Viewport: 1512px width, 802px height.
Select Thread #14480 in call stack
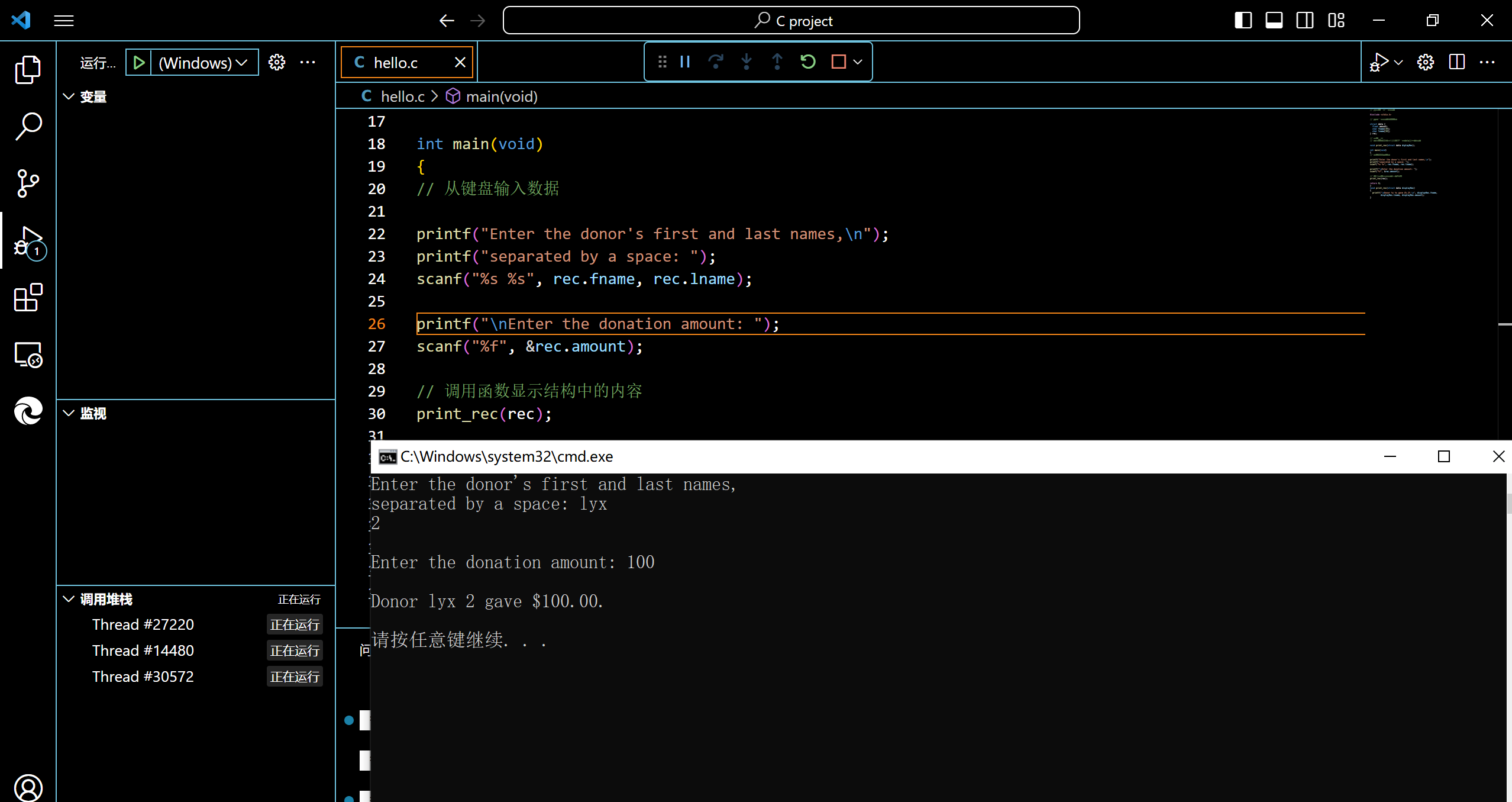coord(143,650)
